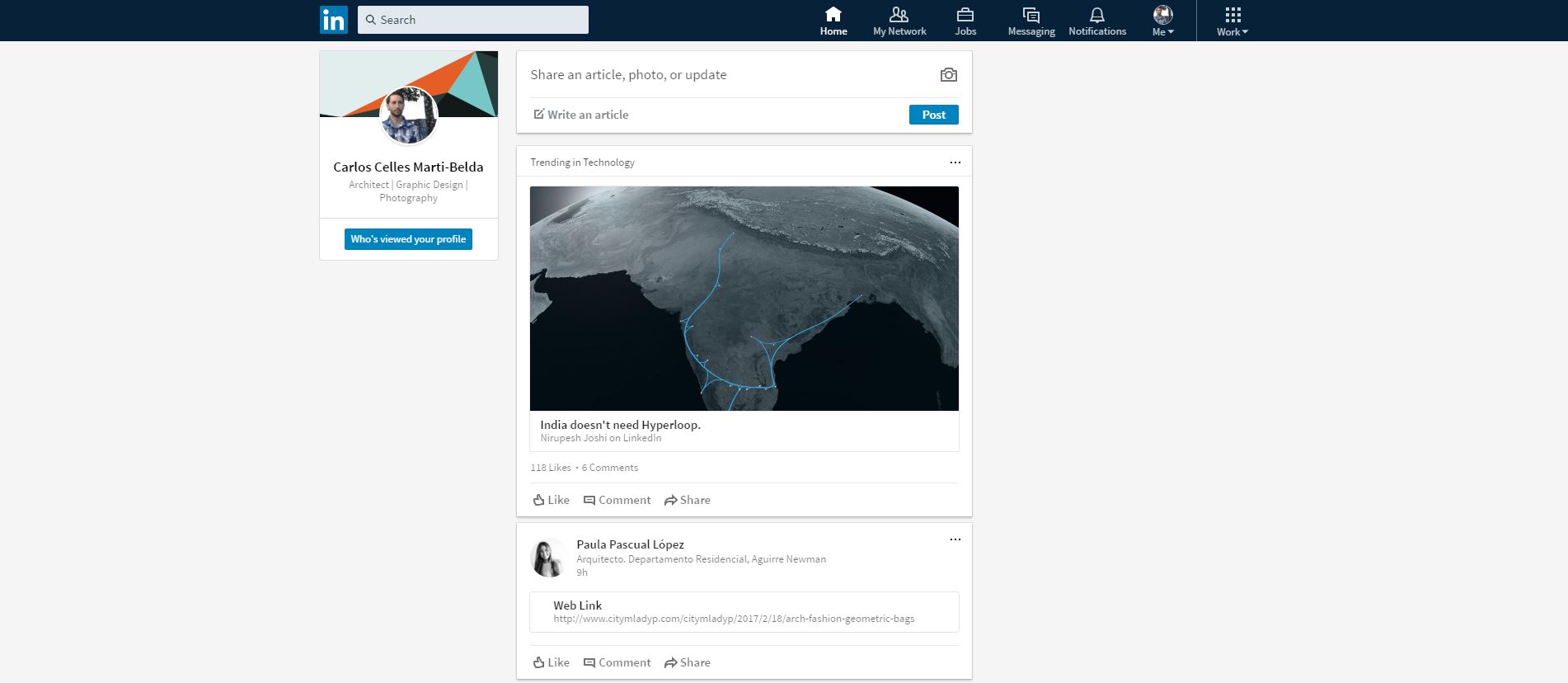Comment on Paula Pascual López's post
The height and width of the screenshot is (683, 1568).
pos(617,662)
